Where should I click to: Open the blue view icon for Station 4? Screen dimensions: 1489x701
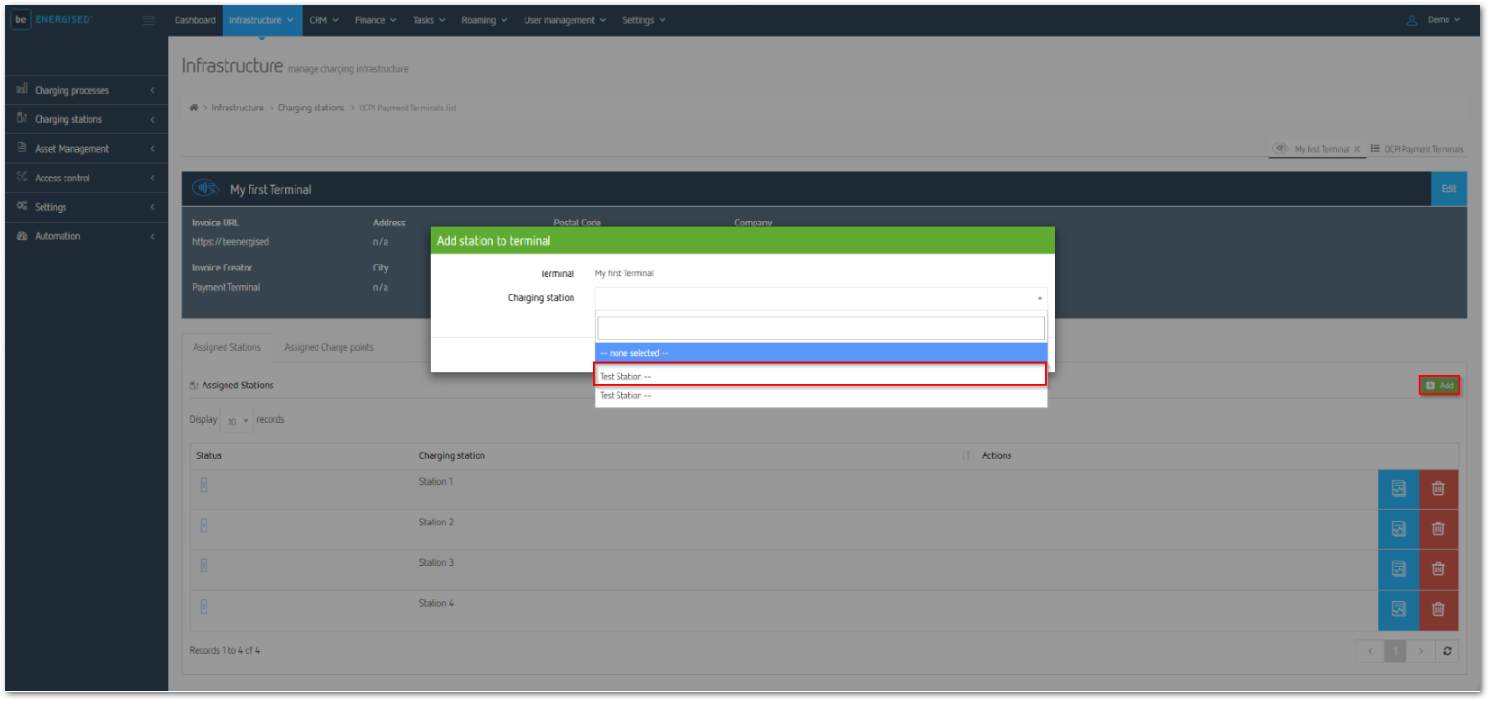(x=1398, y=609)
